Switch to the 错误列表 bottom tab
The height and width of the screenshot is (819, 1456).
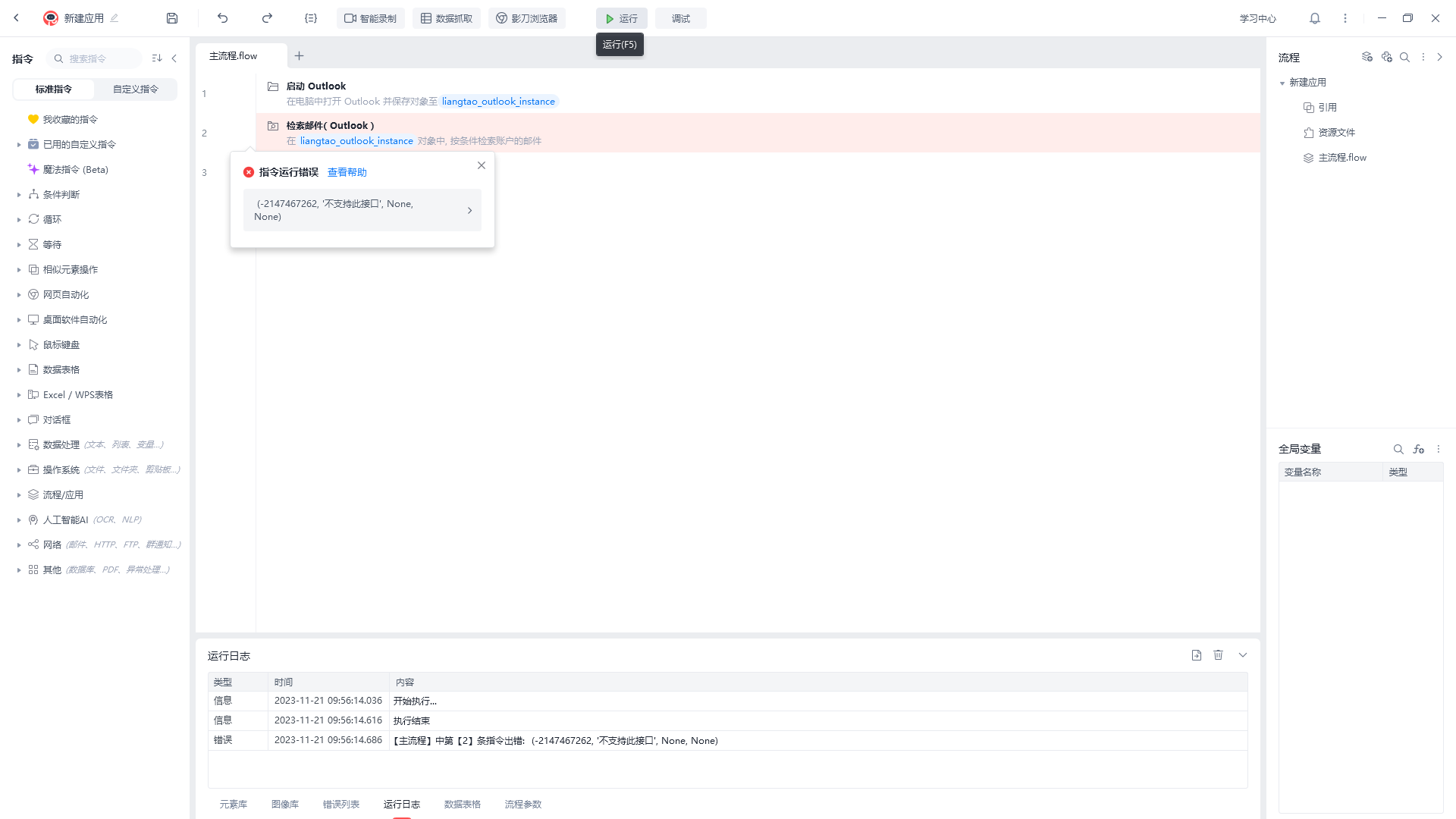(x=341, y=805)
